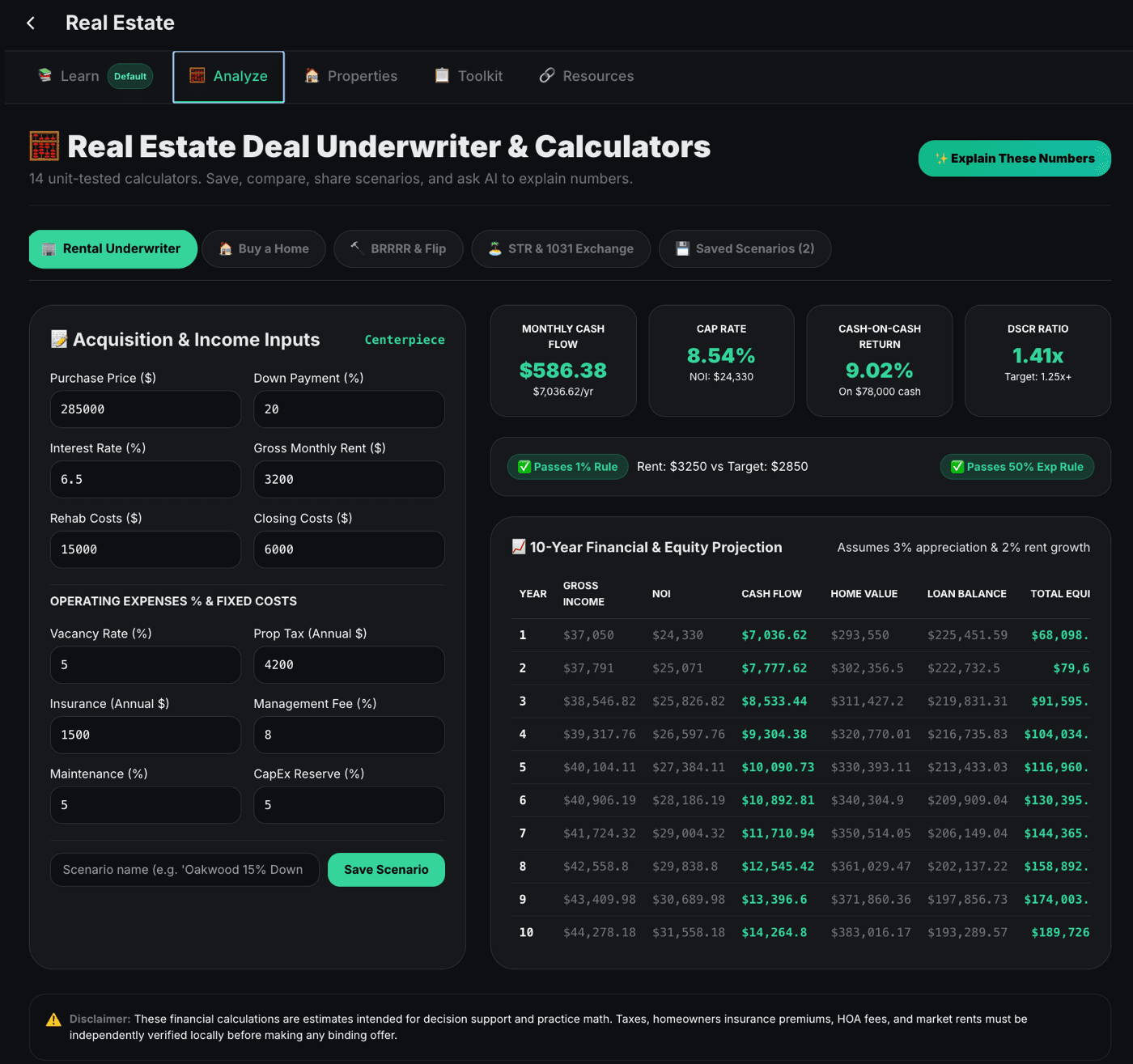Click the Passes 50% Exp Rule badge

(1017, 467)
